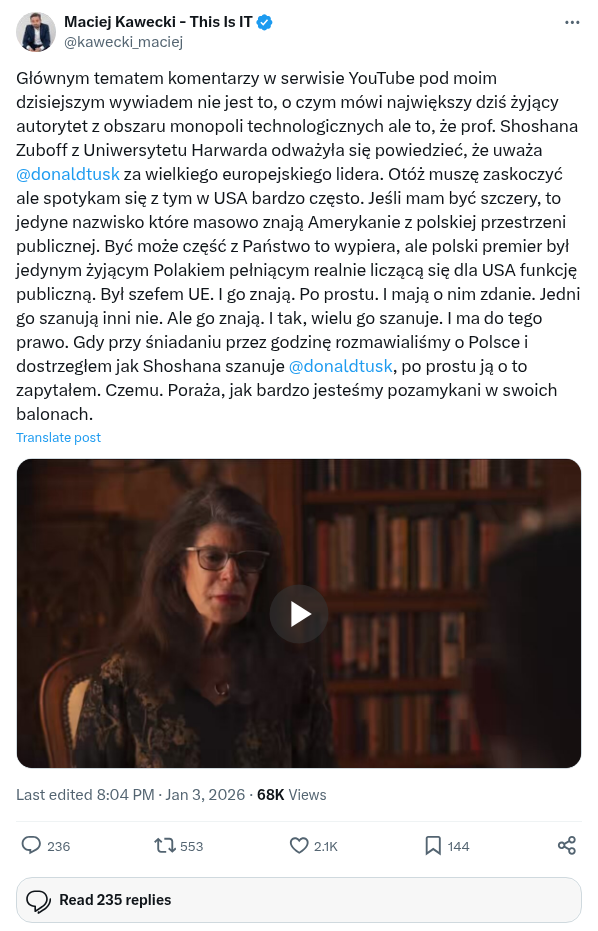Click the reply speech bubble icon
Screen dimensions: 598x931
(31, 846)
